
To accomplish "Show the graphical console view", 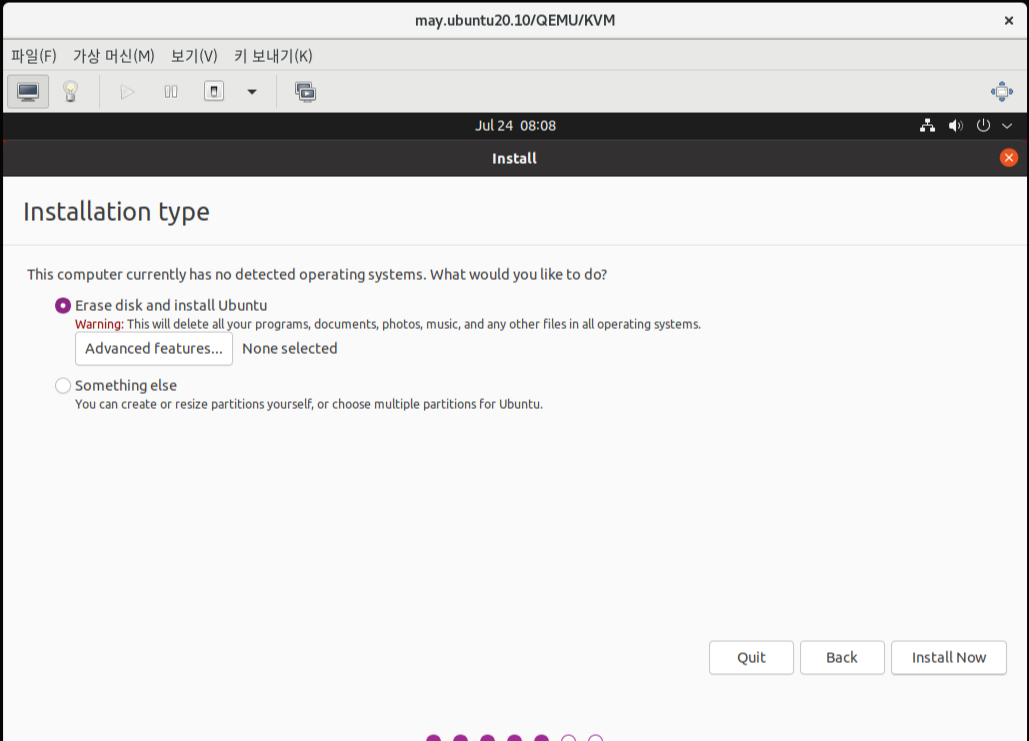I will point(28,92).
